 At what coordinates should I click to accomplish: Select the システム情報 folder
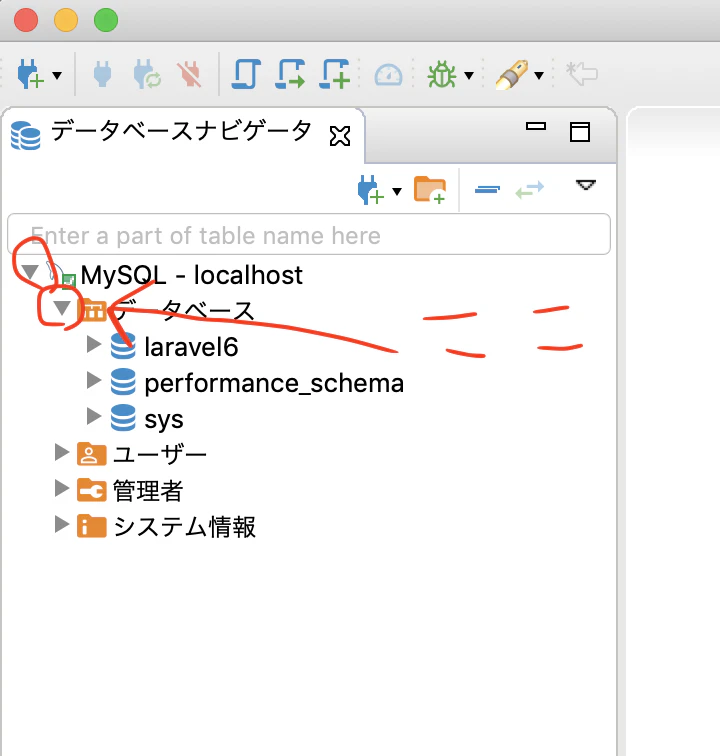click(x=184, y=527)
